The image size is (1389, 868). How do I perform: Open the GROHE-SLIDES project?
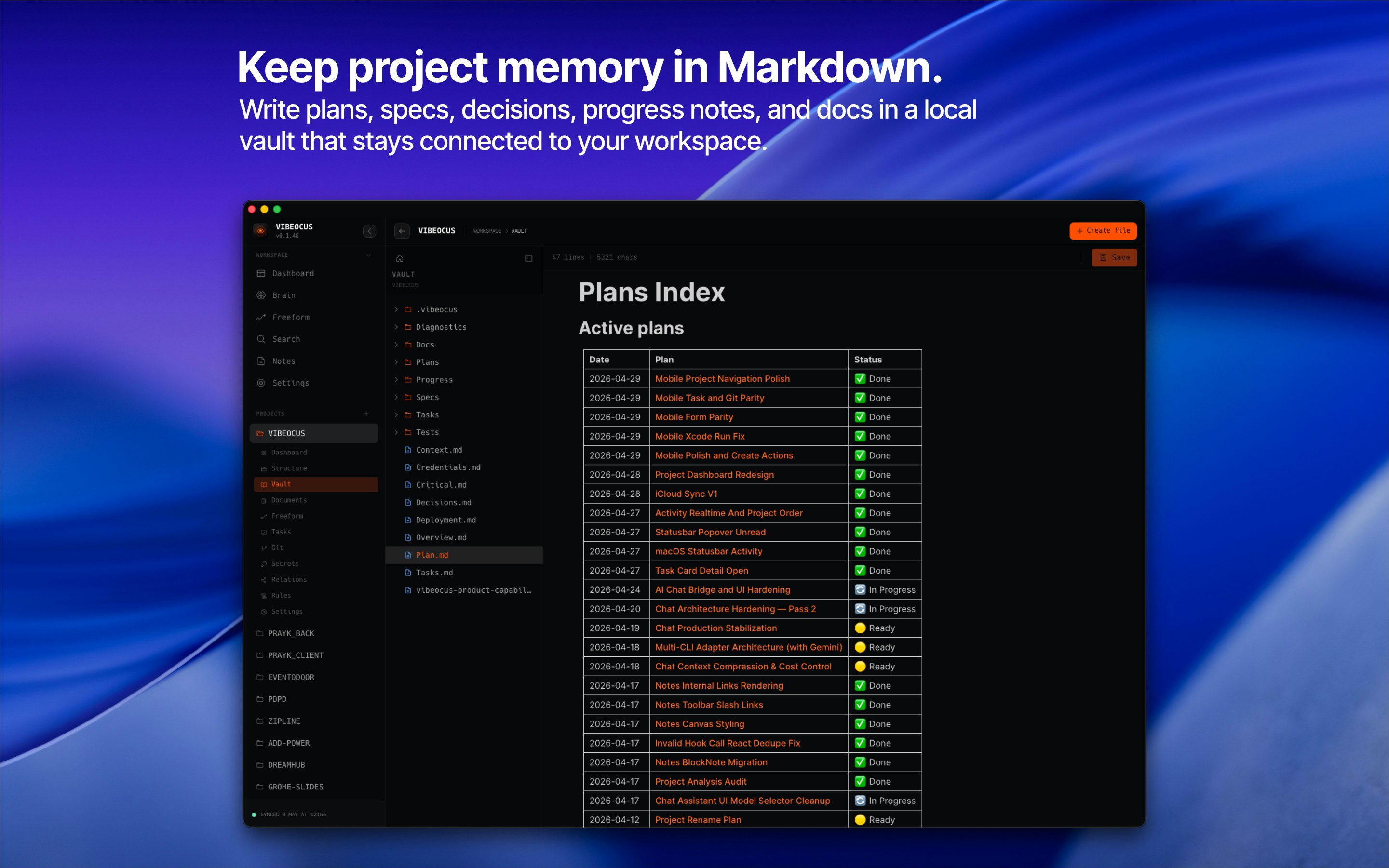coord(314,787)
